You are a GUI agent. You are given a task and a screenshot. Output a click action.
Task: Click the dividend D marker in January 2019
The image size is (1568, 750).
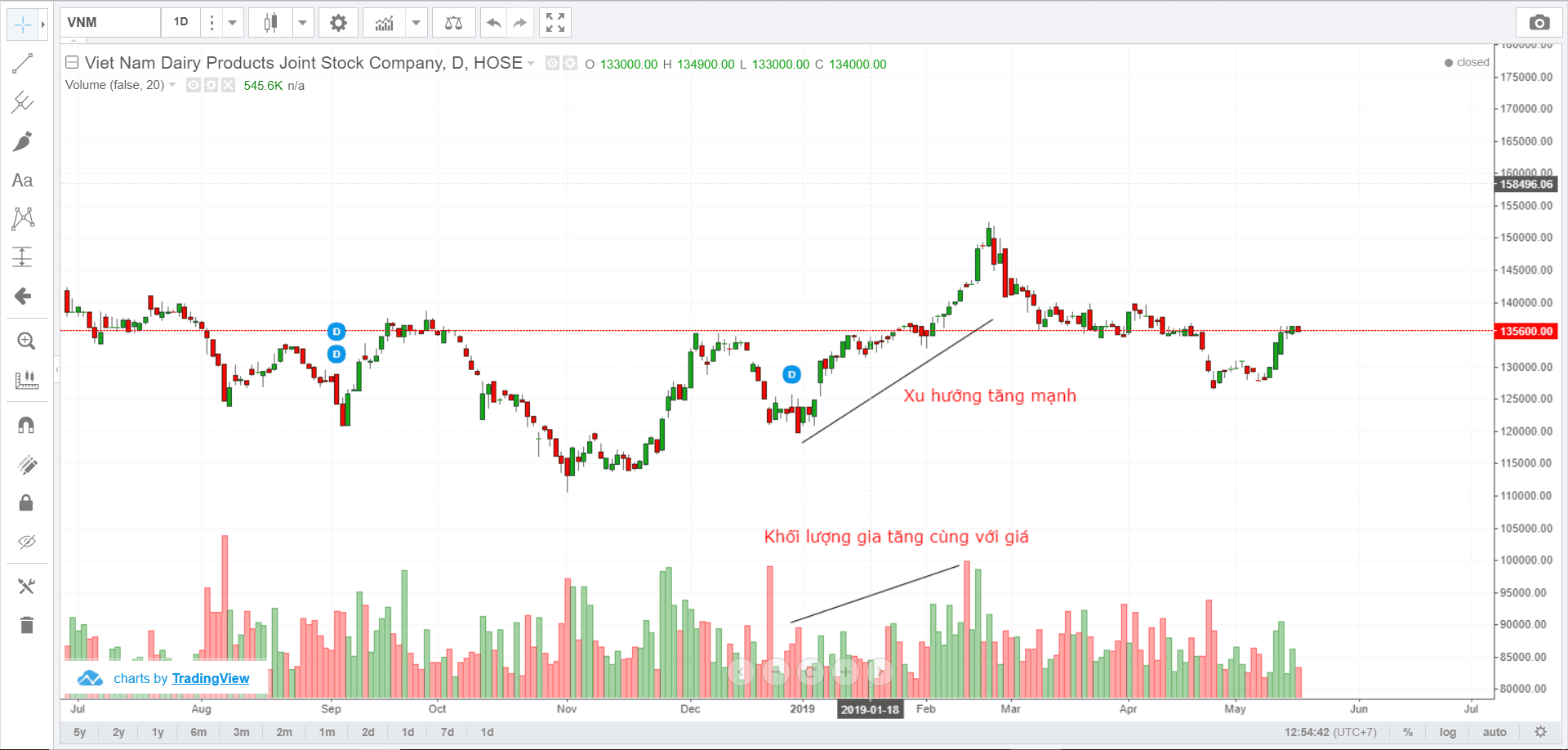click(791, 374)
